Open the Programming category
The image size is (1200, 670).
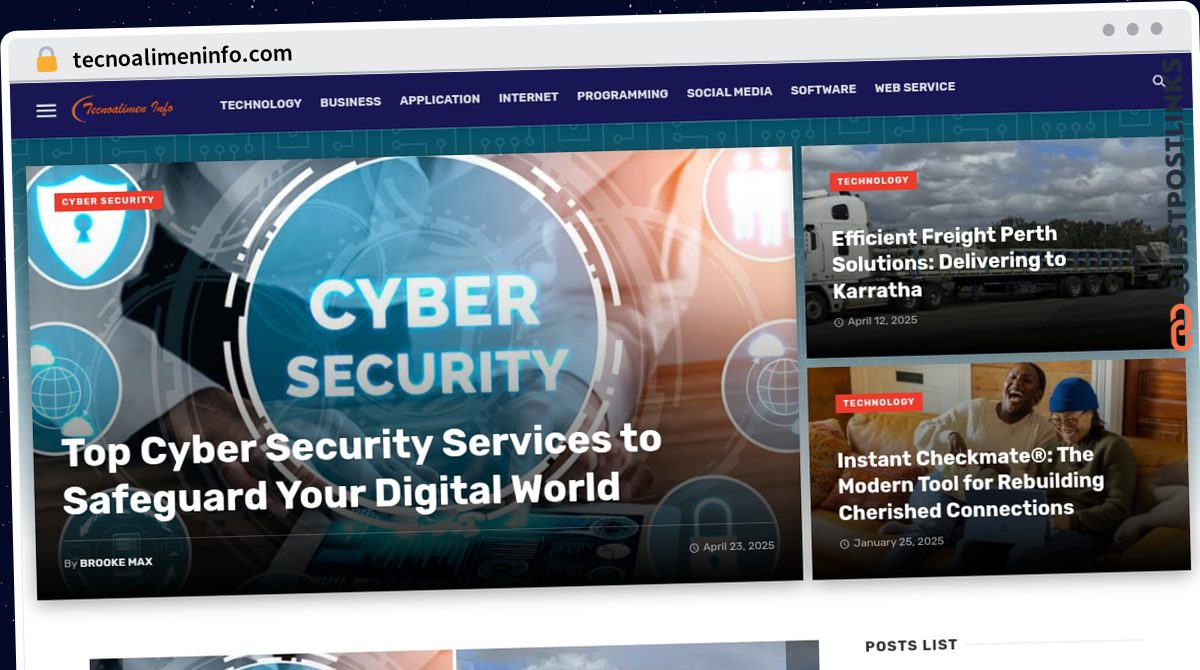click(x=622, y=95)
